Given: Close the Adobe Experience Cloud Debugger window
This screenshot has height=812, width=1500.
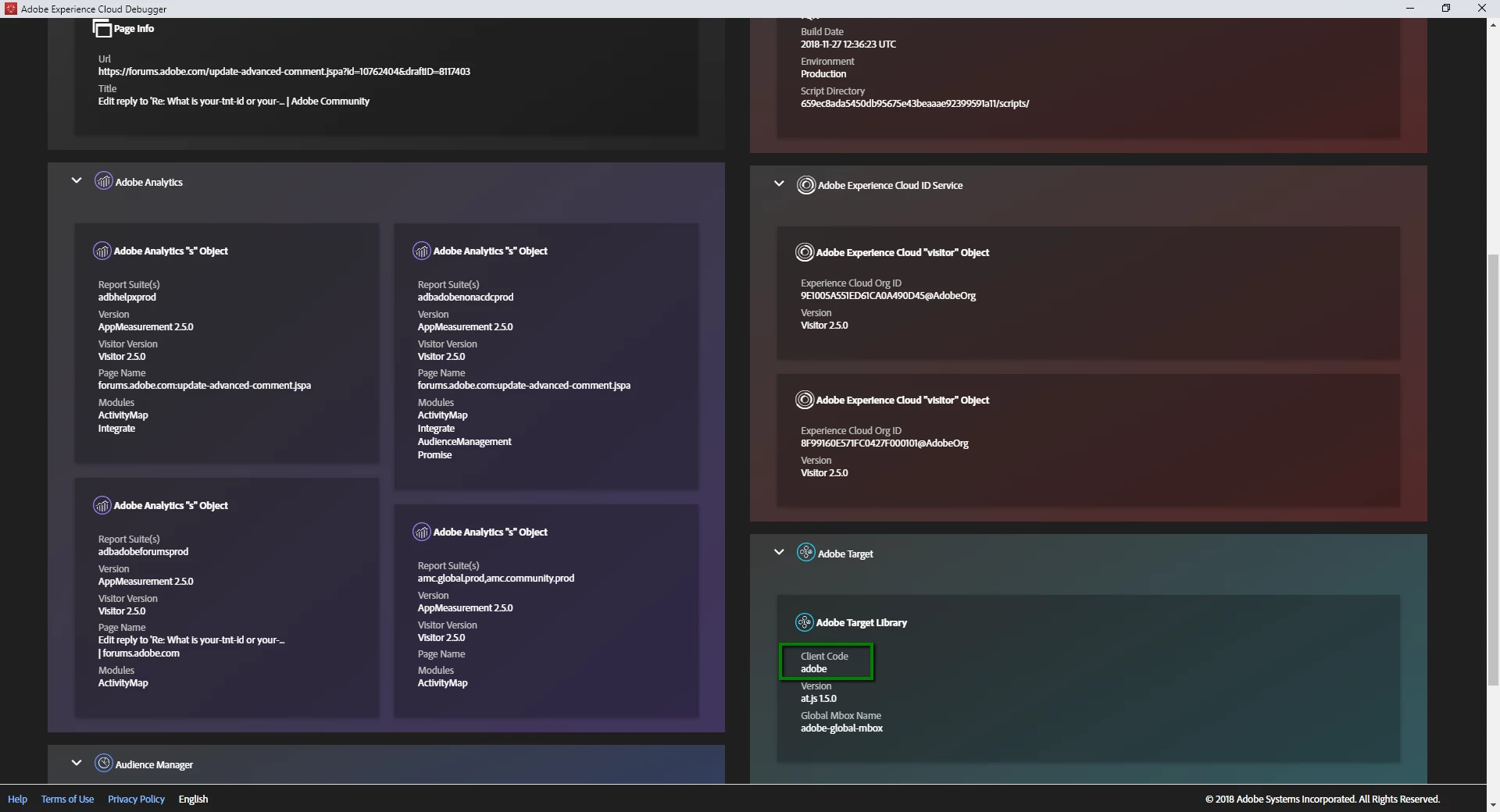Looking at the screenshot, I should pyautogui.click(x=1482, y=9).
